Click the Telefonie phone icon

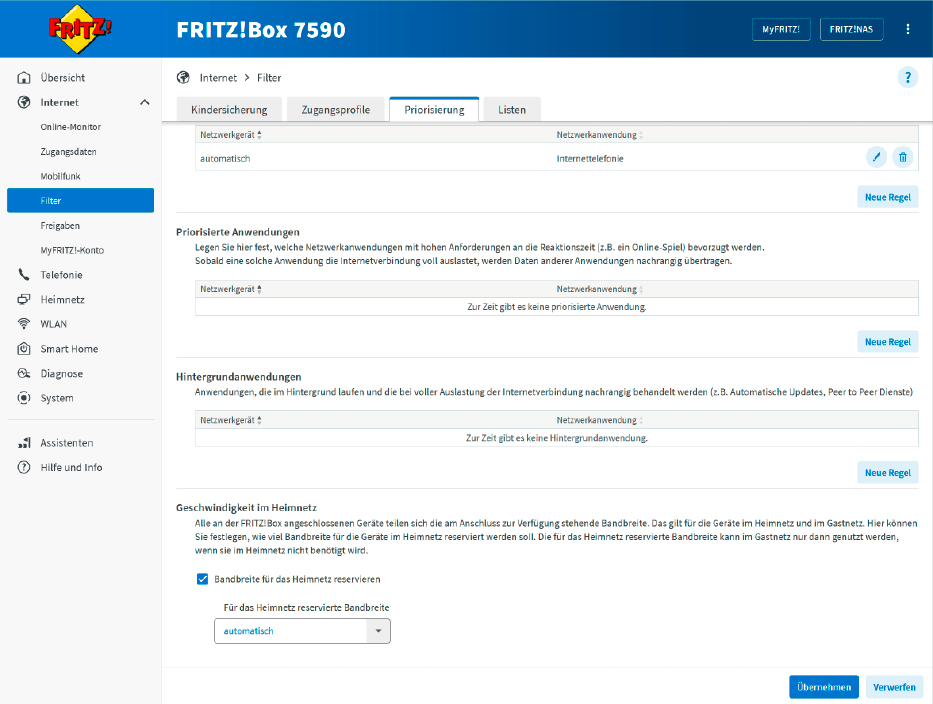(x=24, y=274)
